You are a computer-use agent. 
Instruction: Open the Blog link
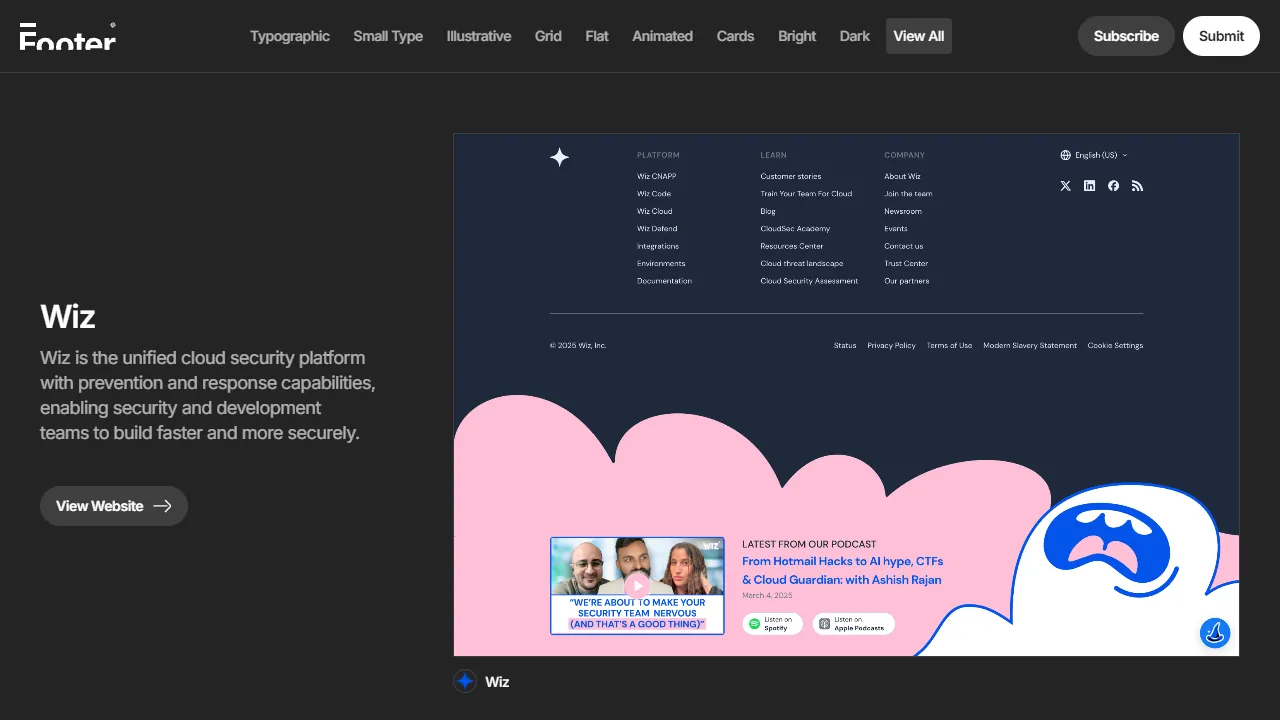click(768, 211)
